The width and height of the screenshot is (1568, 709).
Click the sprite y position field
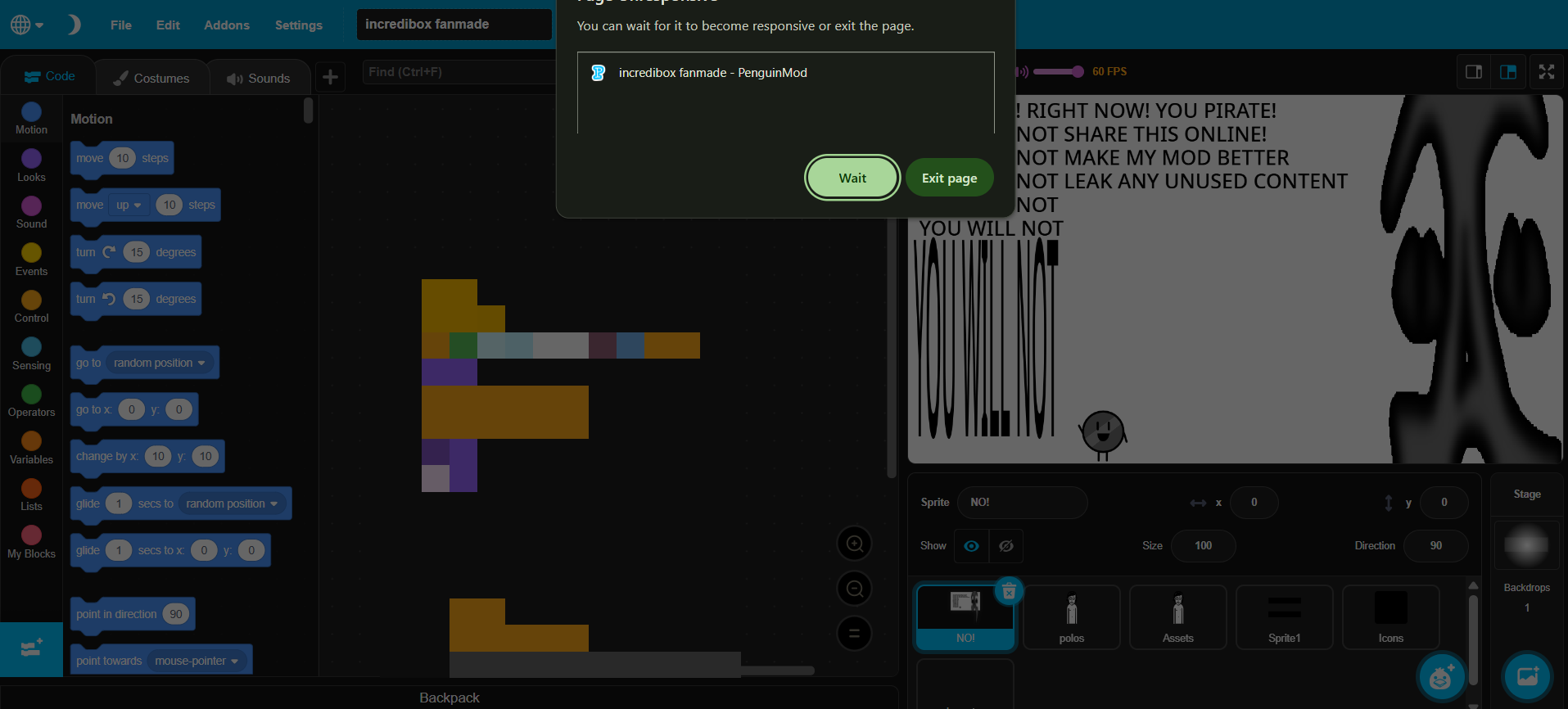tap(1444, 503)
